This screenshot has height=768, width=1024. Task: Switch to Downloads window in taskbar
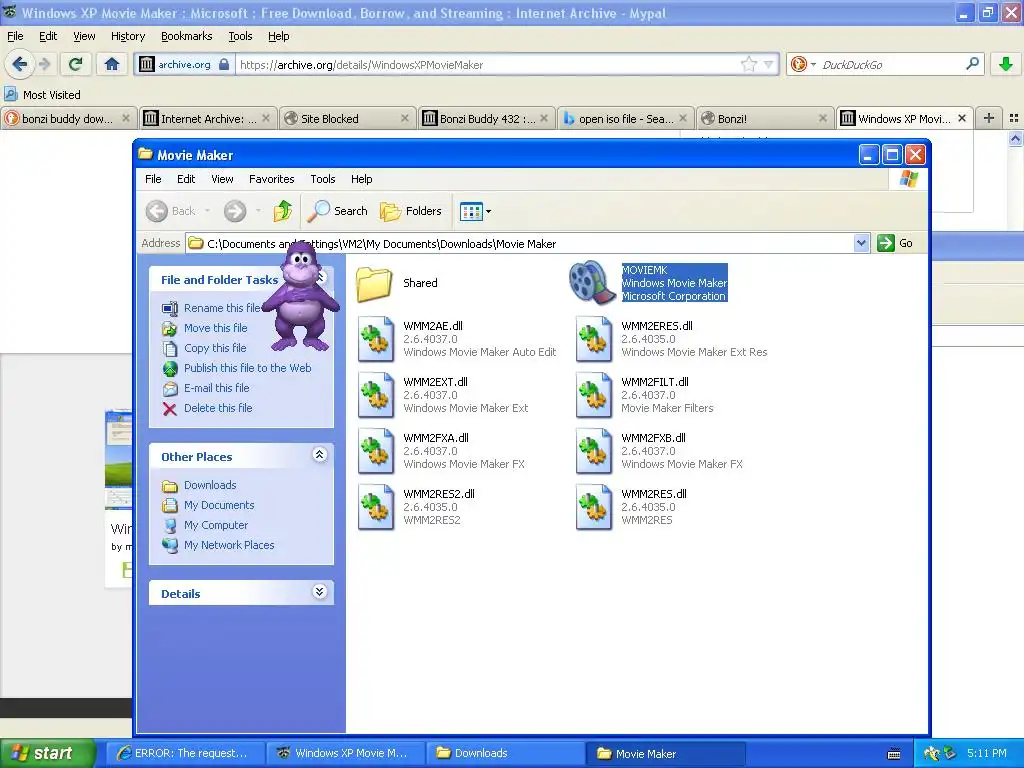504,753
